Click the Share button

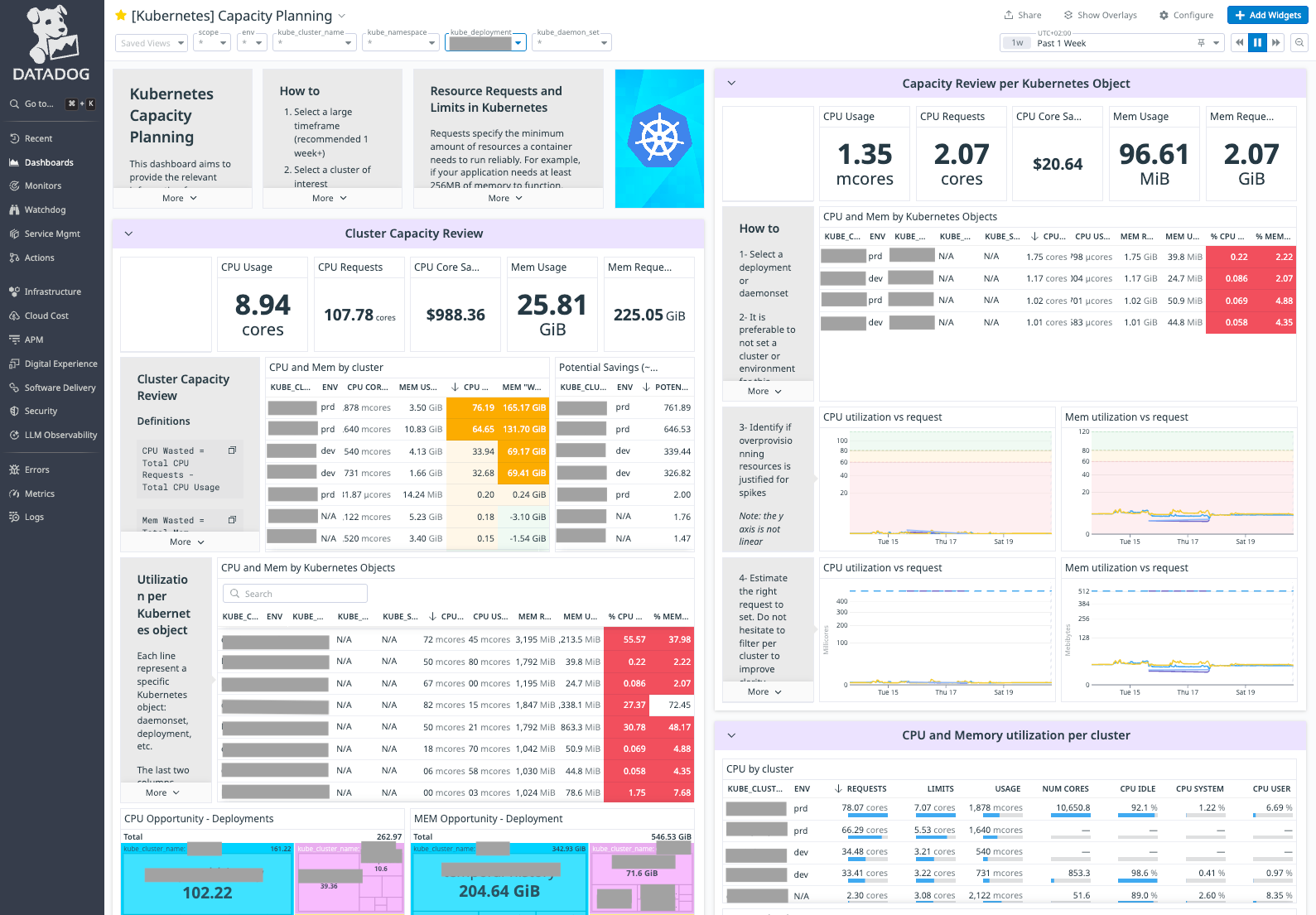(x=1023, y=16)
